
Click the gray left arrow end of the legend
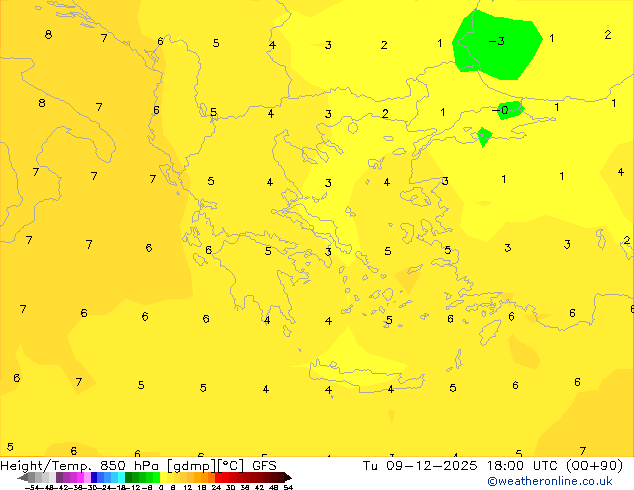coord(23,477)
